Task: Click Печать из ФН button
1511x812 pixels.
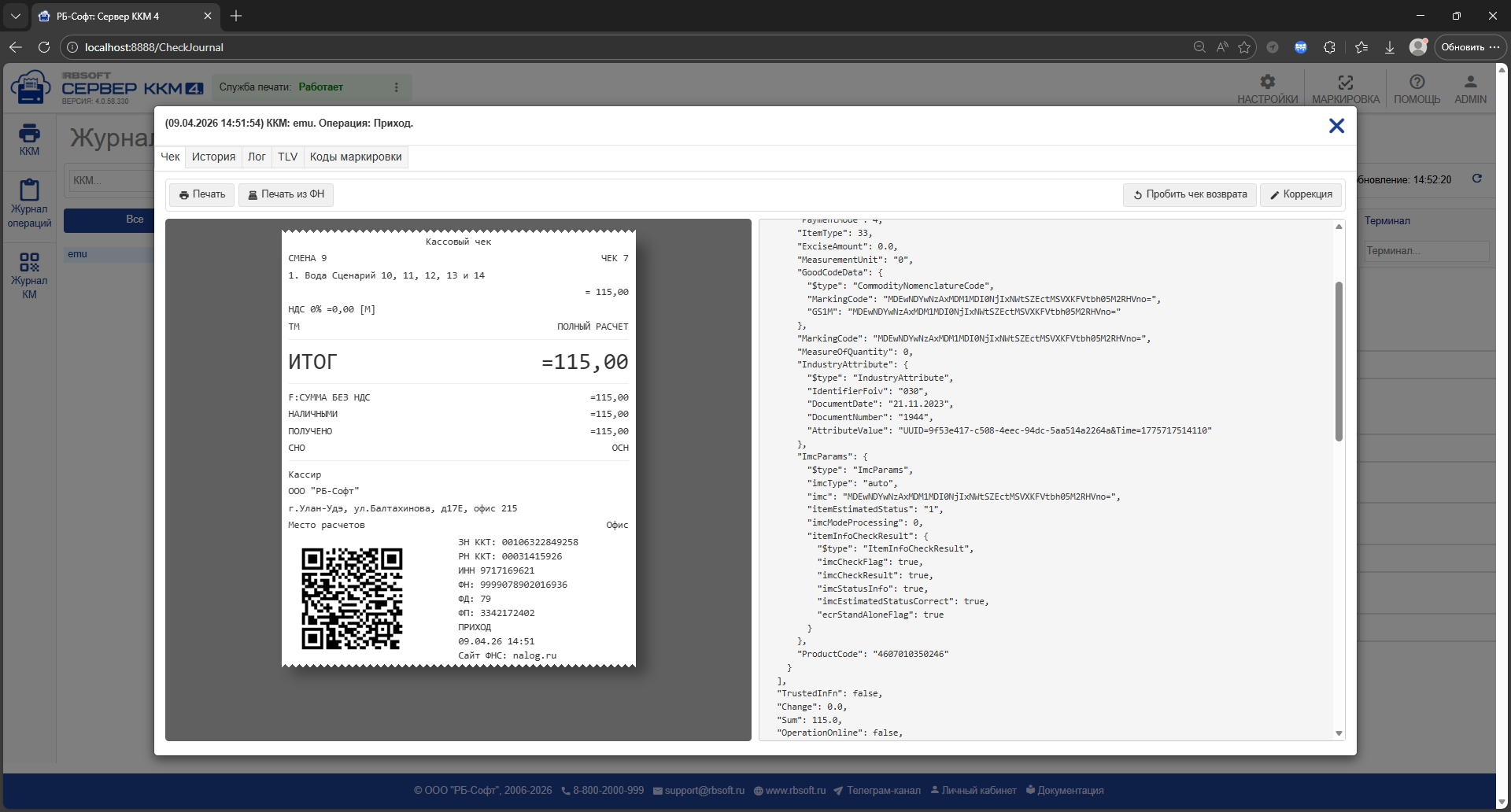Action: [x=286, y=194]
